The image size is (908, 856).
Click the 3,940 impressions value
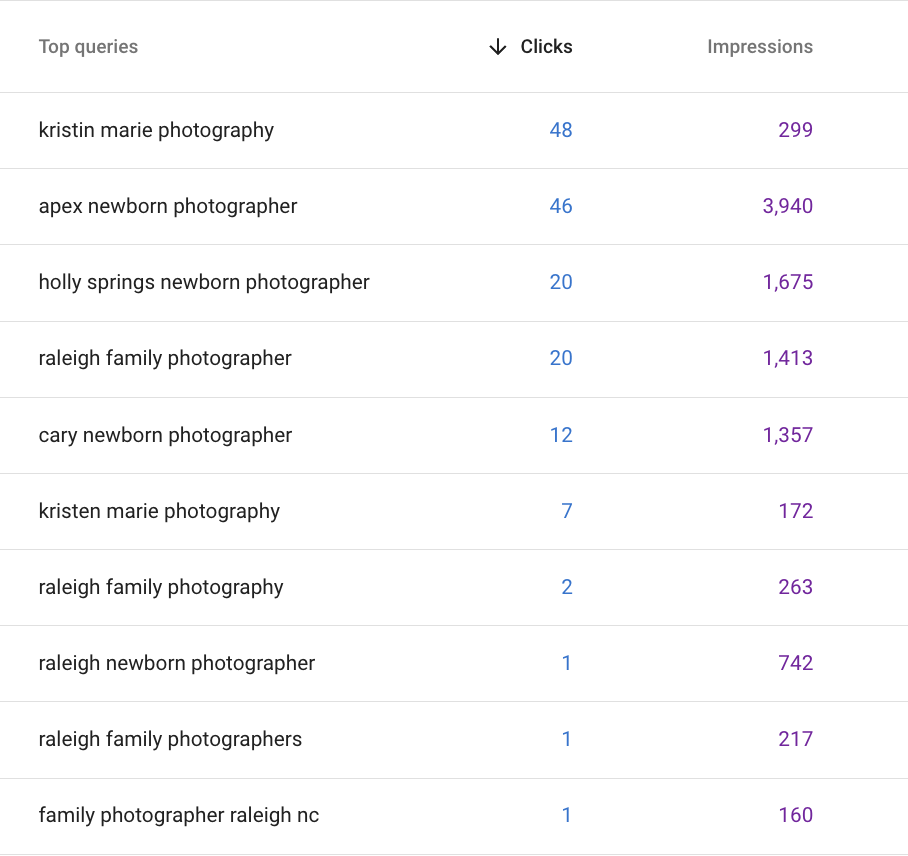point(787,206)
